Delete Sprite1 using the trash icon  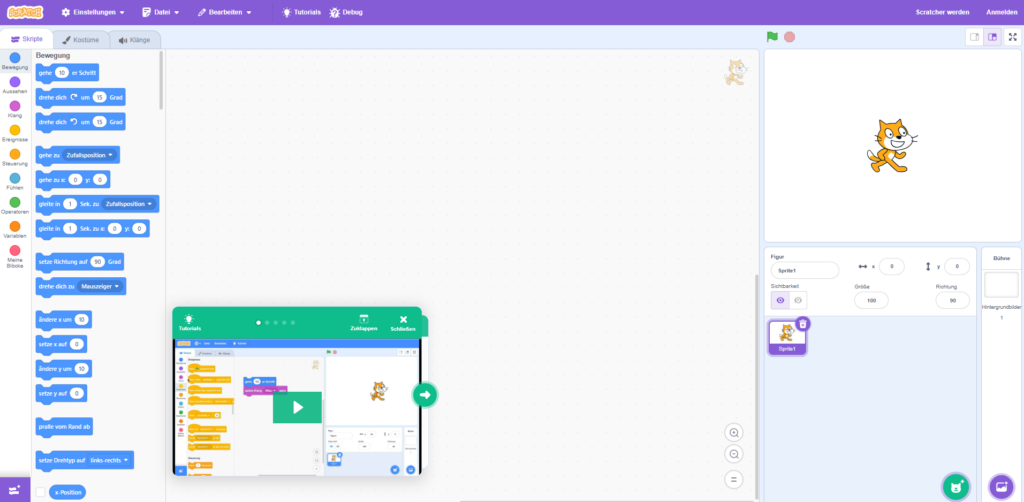[803, 323]
